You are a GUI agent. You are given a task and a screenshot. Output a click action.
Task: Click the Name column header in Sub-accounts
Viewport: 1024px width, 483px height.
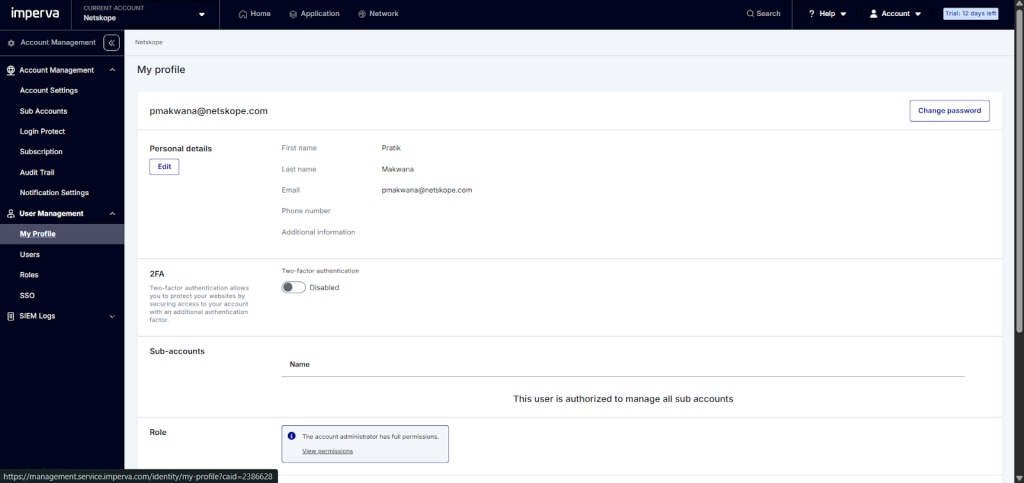pos(300,364)
